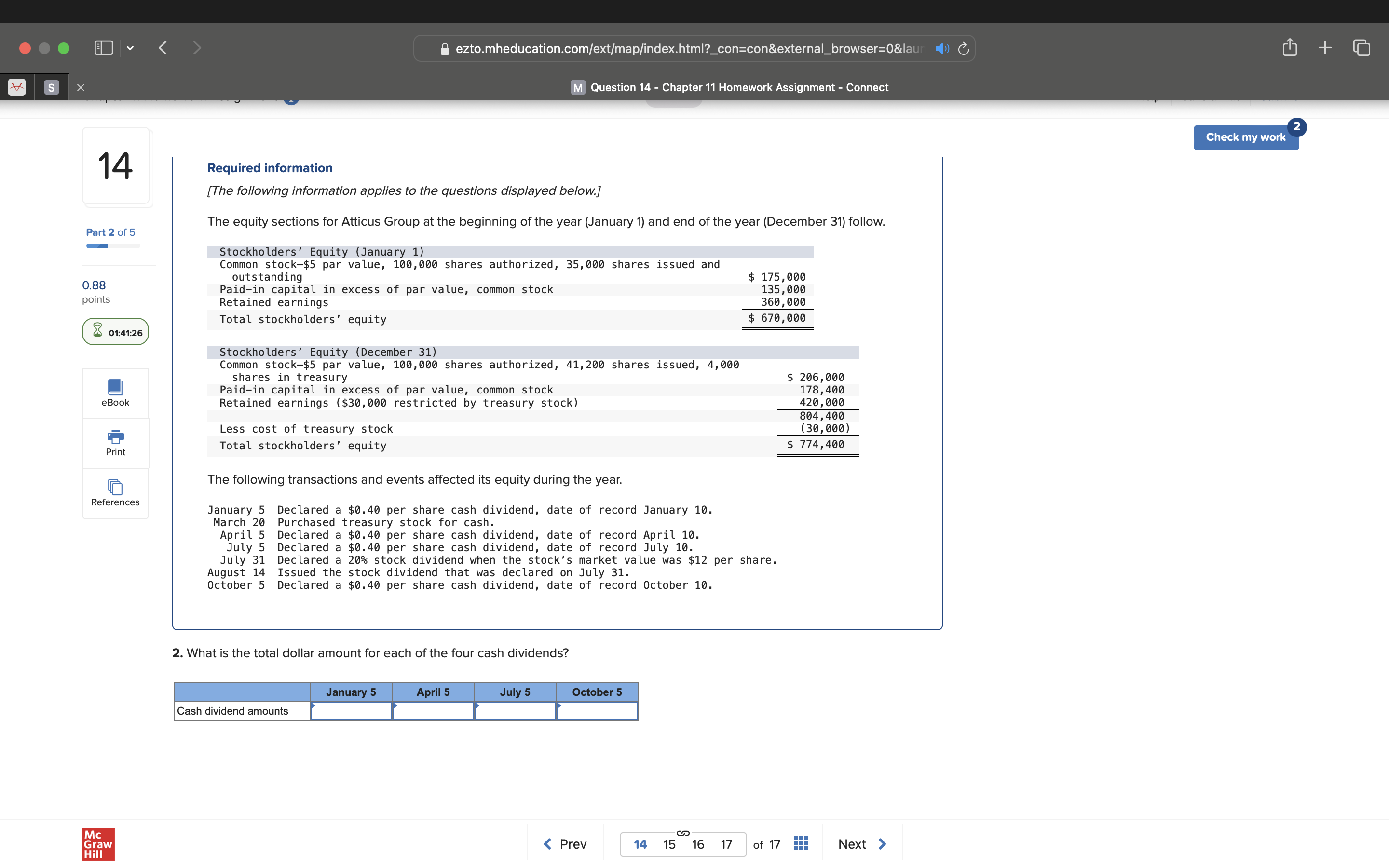Click Safari sidebar toggle icon
1389x868 pixels.
click(x=103, y=48)
